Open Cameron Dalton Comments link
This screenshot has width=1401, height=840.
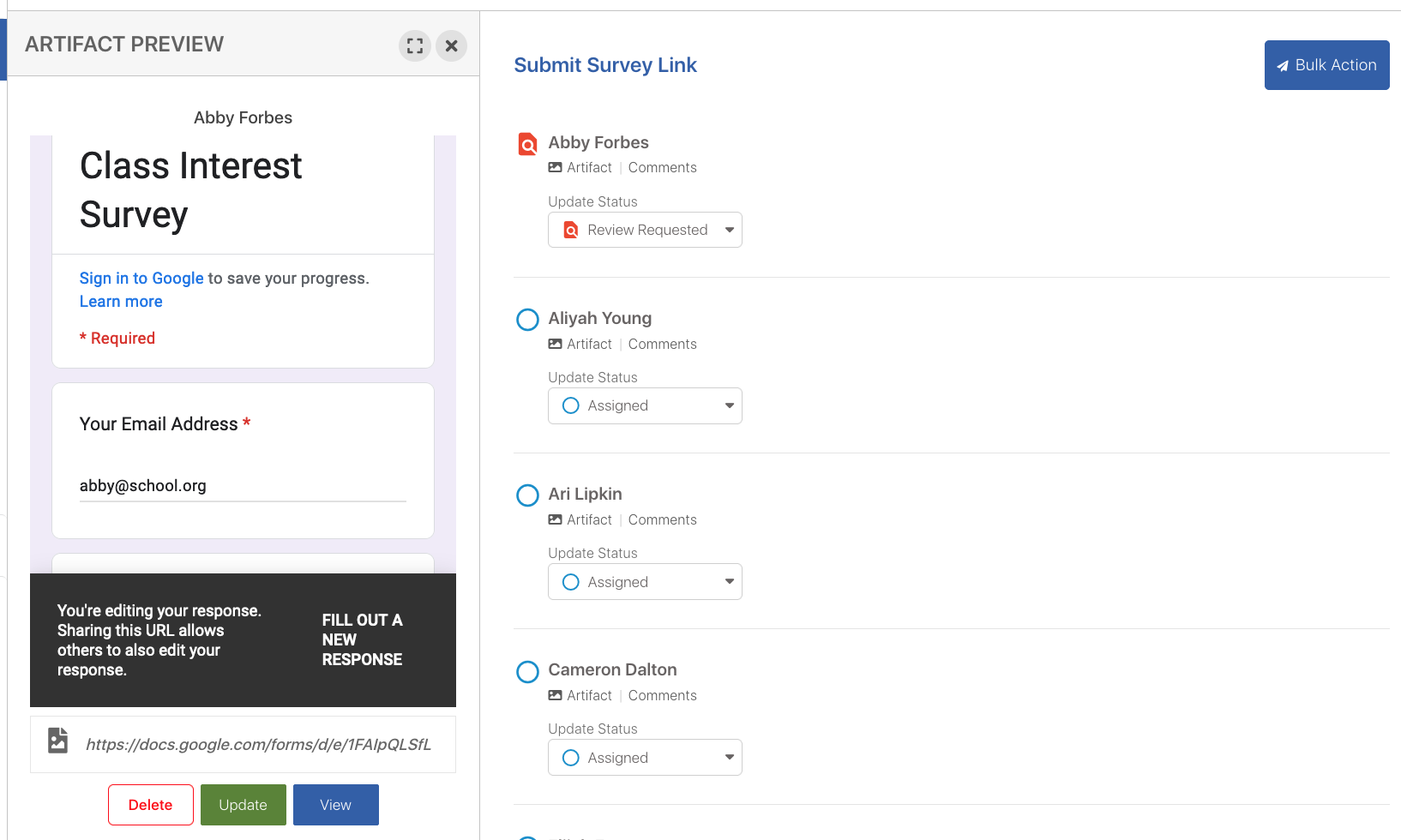click(x=662, y=695)
